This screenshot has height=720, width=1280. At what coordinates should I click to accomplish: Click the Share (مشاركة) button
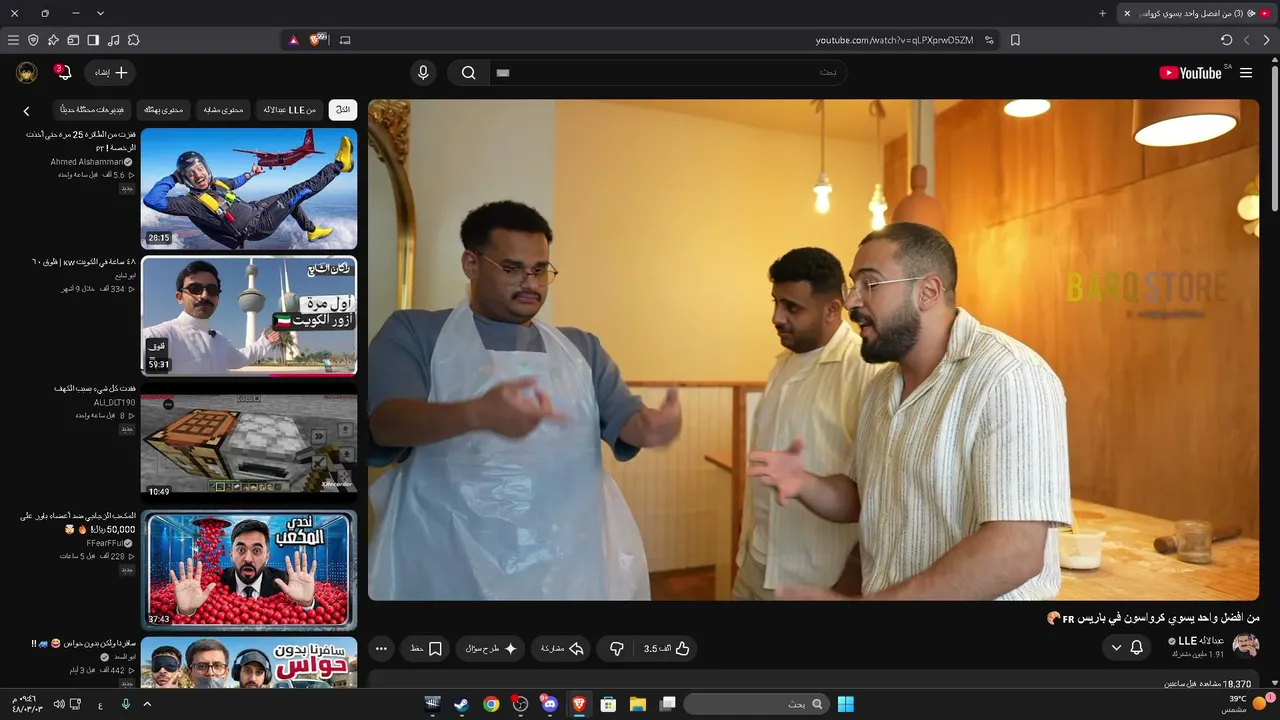point(562,649)
